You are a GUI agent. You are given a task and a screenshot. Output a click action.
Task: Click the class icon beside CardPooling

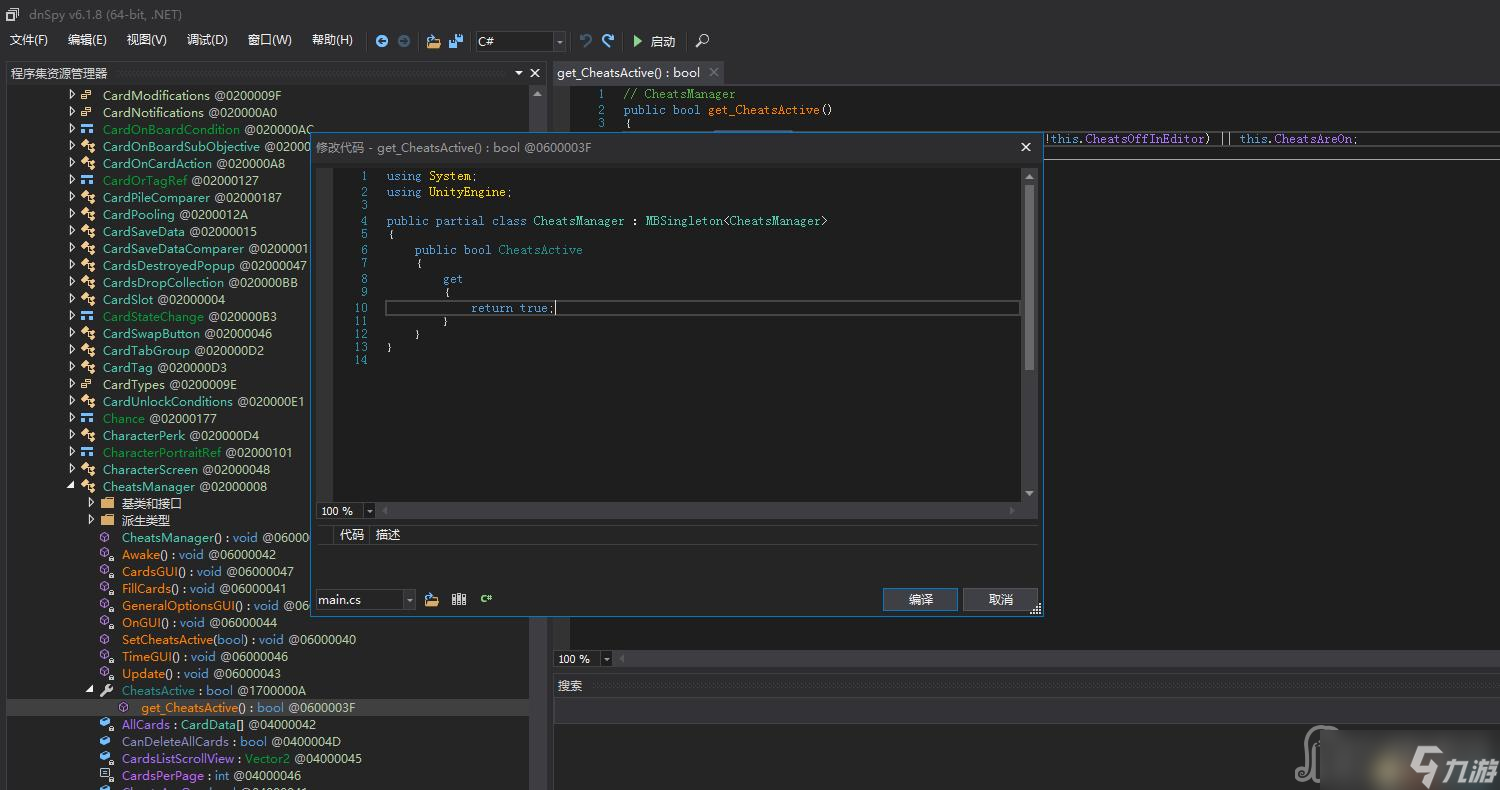pyautogui.click(x=88, y=214)
